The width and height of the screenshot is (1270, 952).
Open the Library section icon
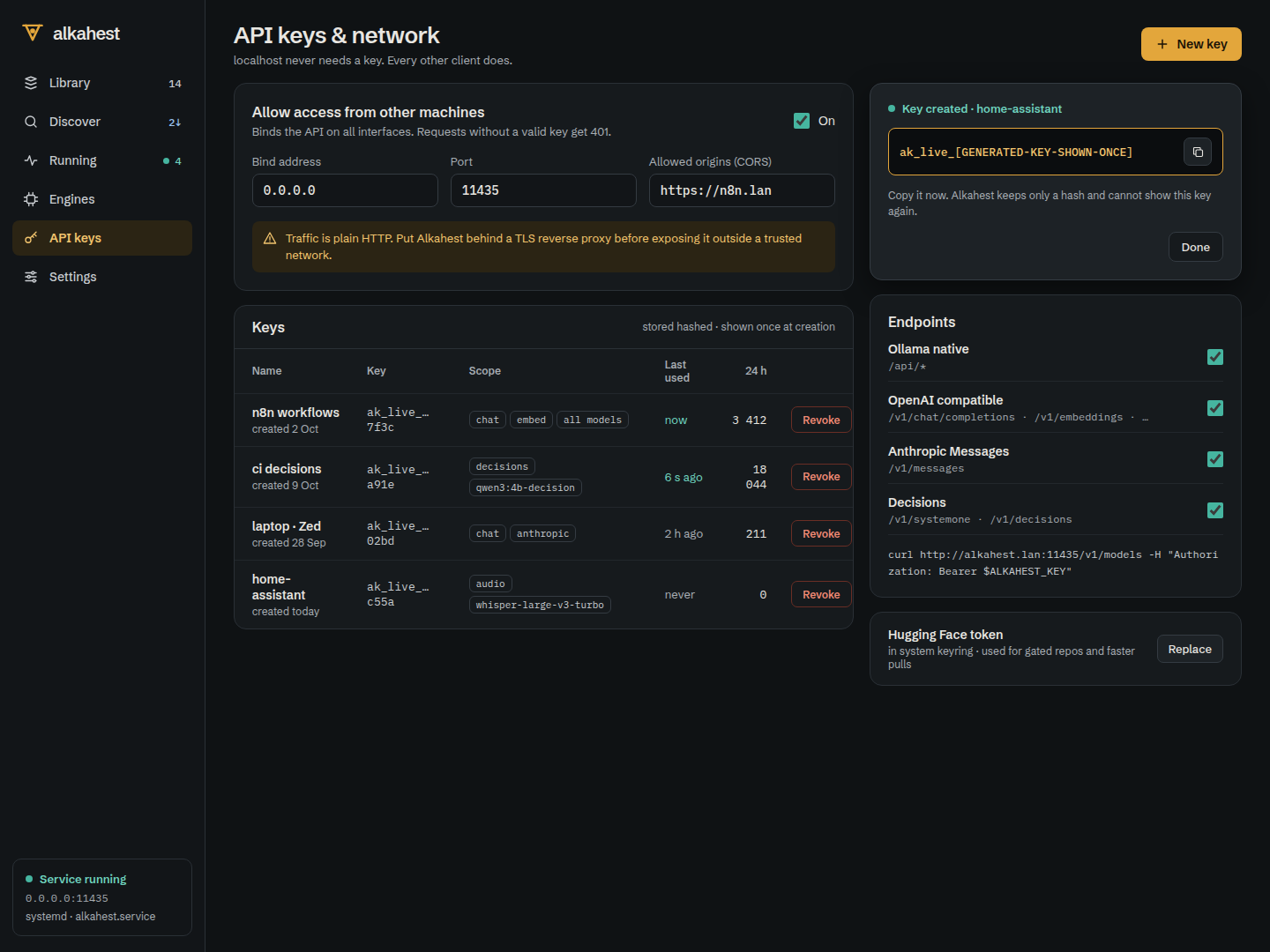coord(31,83)
